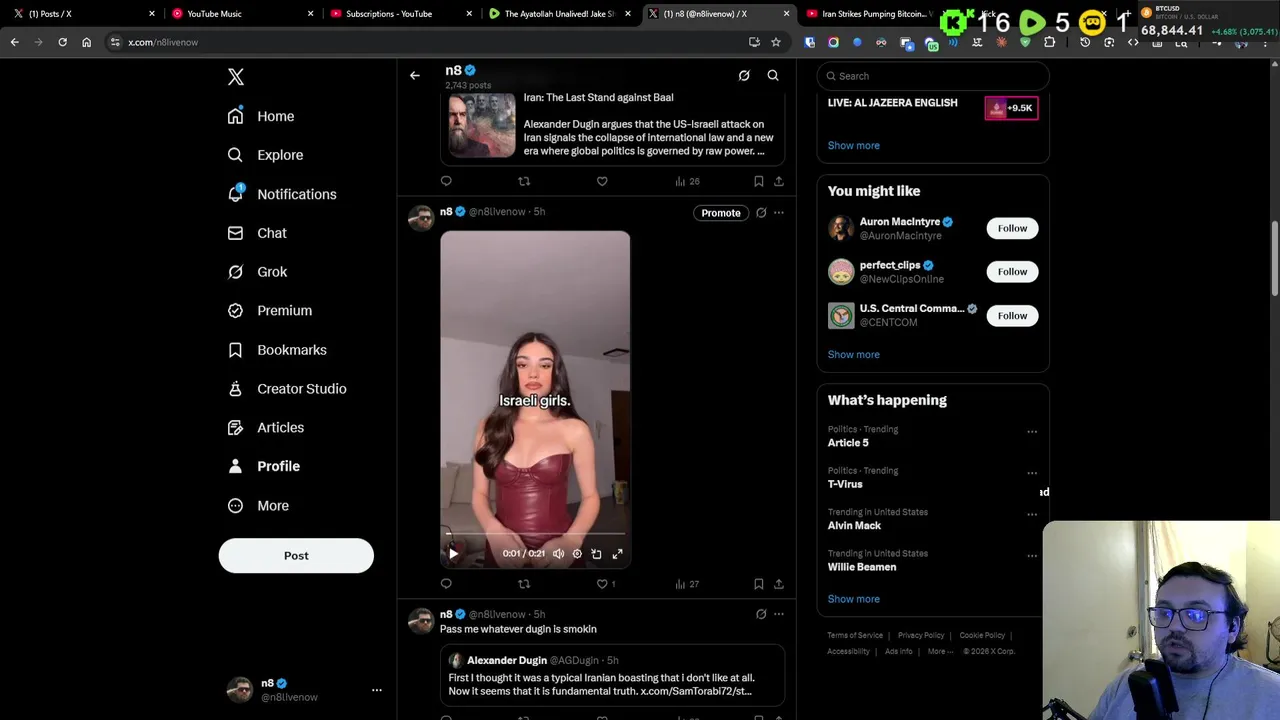Click the Grok explain icon on the video post
Screen dimensions: 1280x720
[761, 213]
